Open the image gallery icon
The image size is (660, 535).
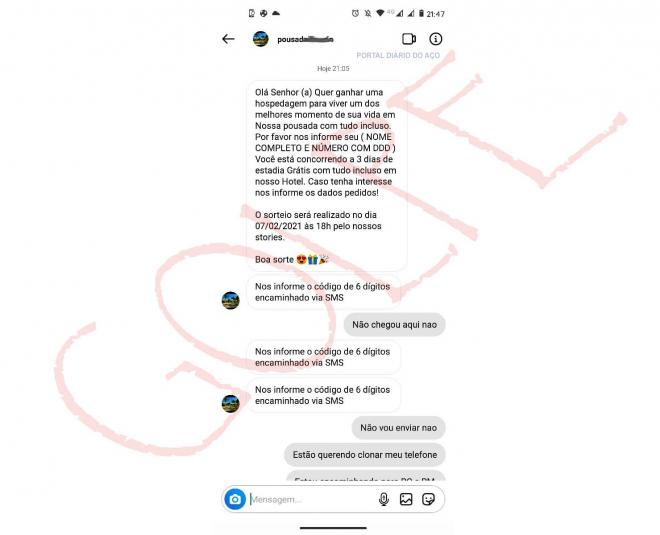point(406,499)
